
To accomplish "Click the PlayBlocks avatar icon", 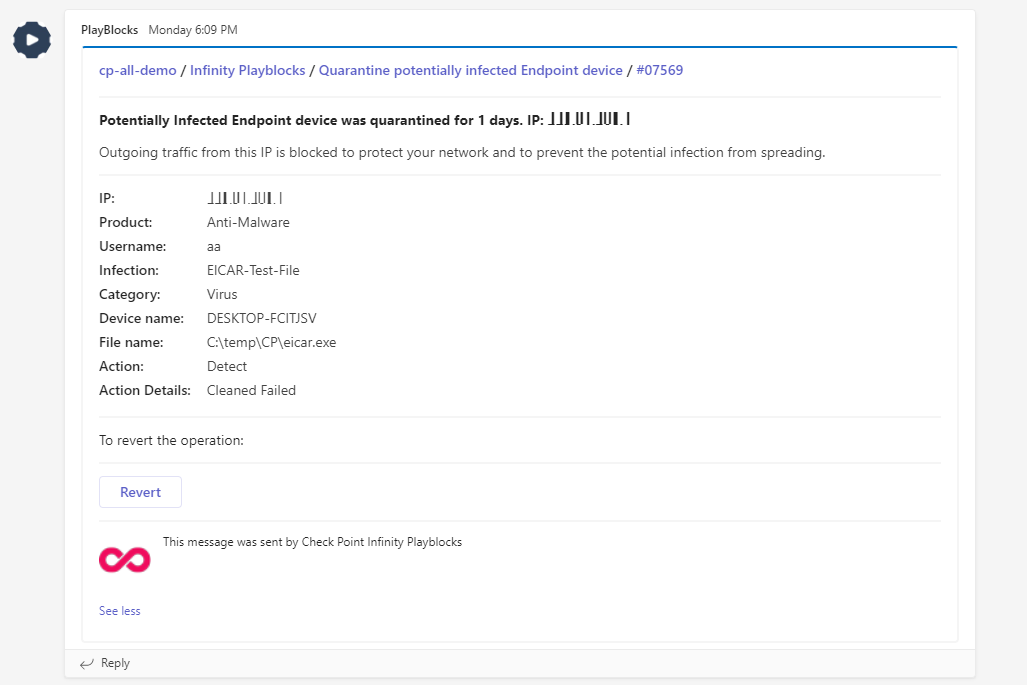I will pos(31,40).
